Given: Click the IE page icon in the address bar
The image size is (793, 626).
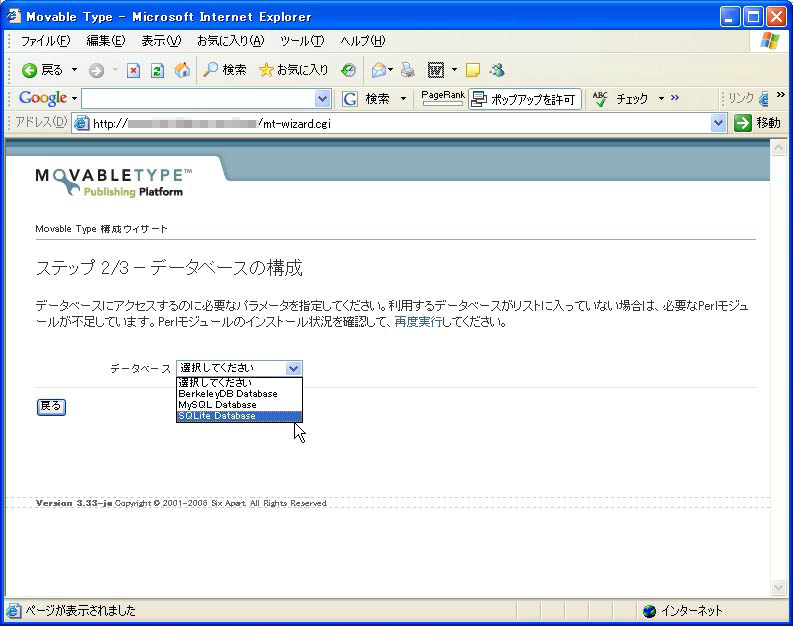Looking at the screenshot, I should point(81,123).
